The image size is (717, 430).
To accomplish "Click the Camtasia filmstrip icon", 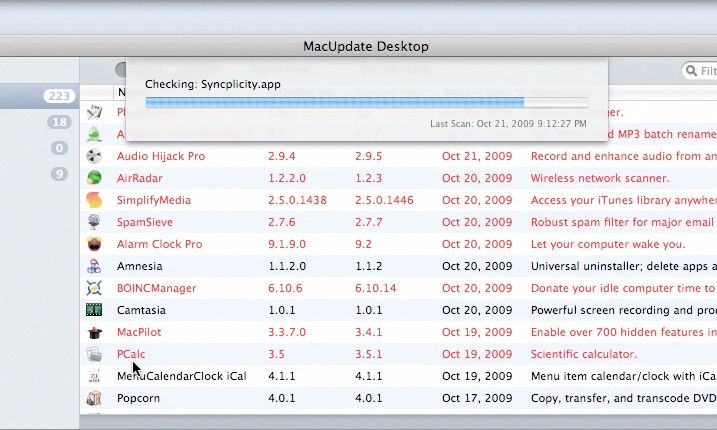I will pyautogui.click(x=94, y=310).
